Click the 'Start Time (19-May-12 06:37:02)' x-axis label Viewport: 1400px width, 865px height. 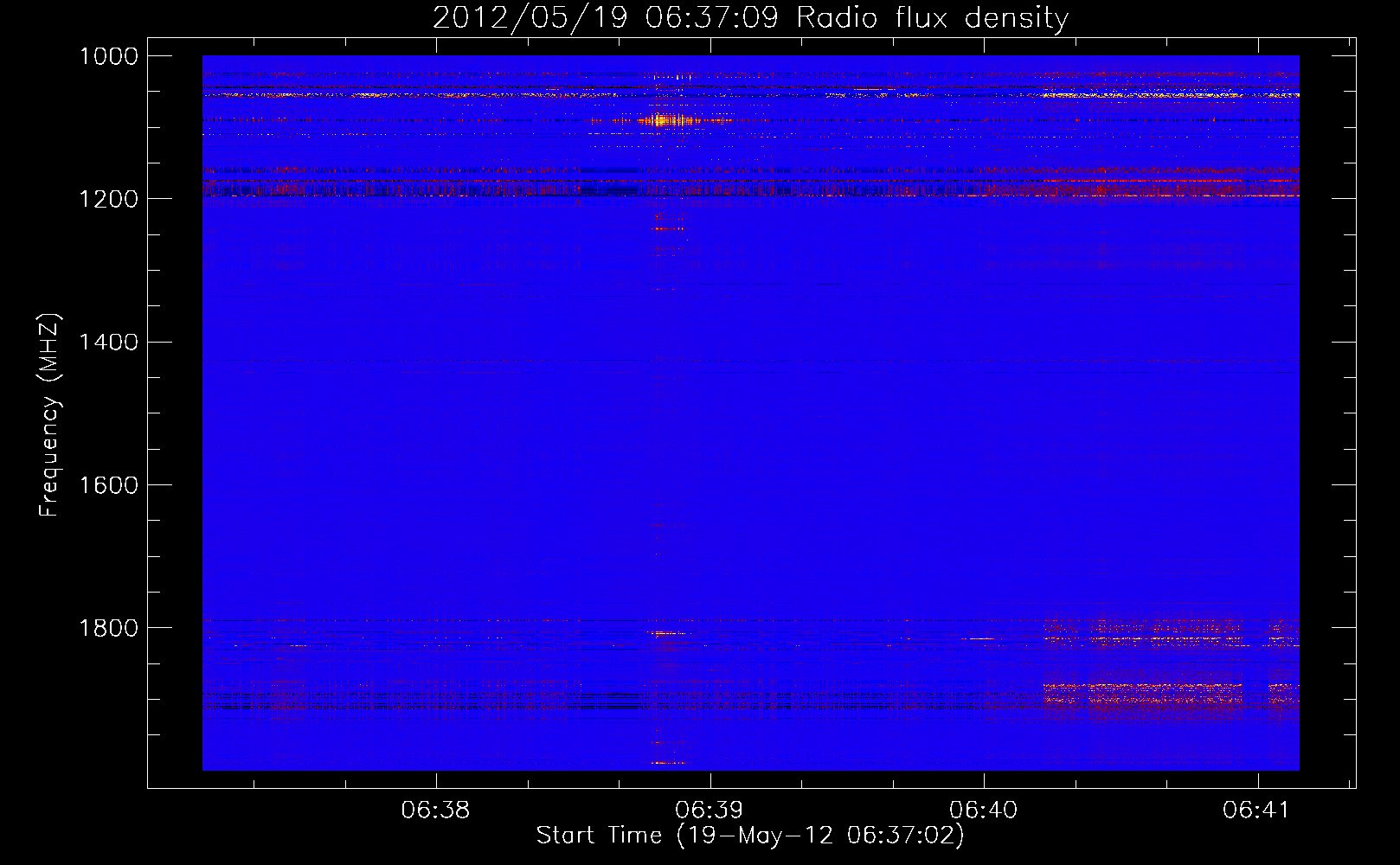750,836
